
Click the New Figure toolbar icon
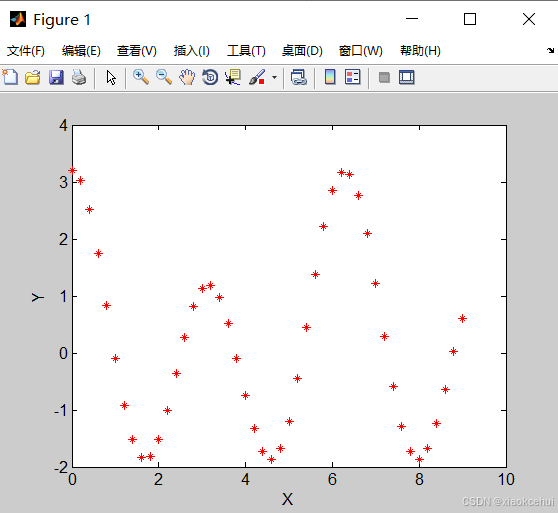(10, 77)
